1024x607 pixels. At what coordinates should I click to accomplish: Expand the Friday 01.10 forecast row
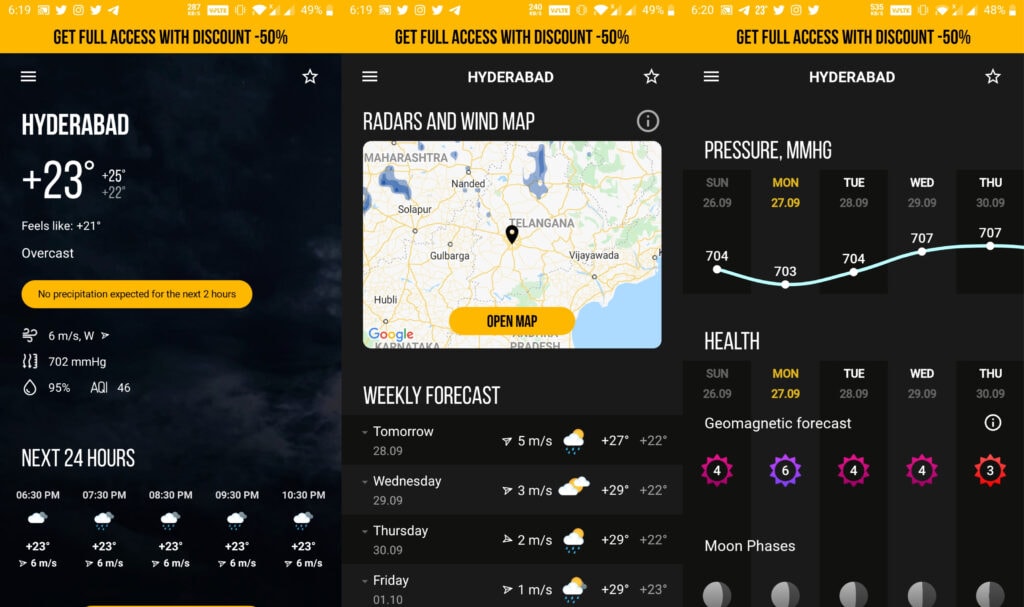click(512, 586)
